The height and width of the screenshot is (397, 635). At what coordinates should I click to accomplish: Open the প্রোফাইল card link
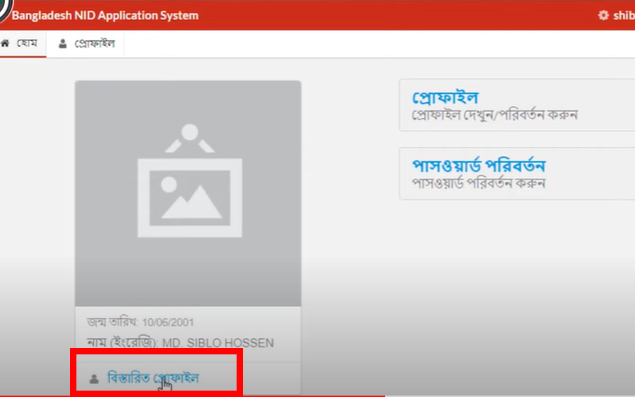click(445, 98)
